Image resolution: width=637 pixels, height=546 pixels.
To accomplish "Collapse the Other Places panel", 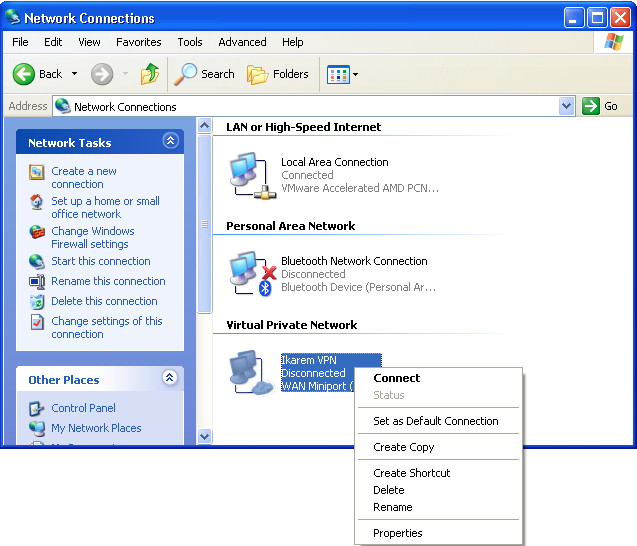I will point(169,378).
